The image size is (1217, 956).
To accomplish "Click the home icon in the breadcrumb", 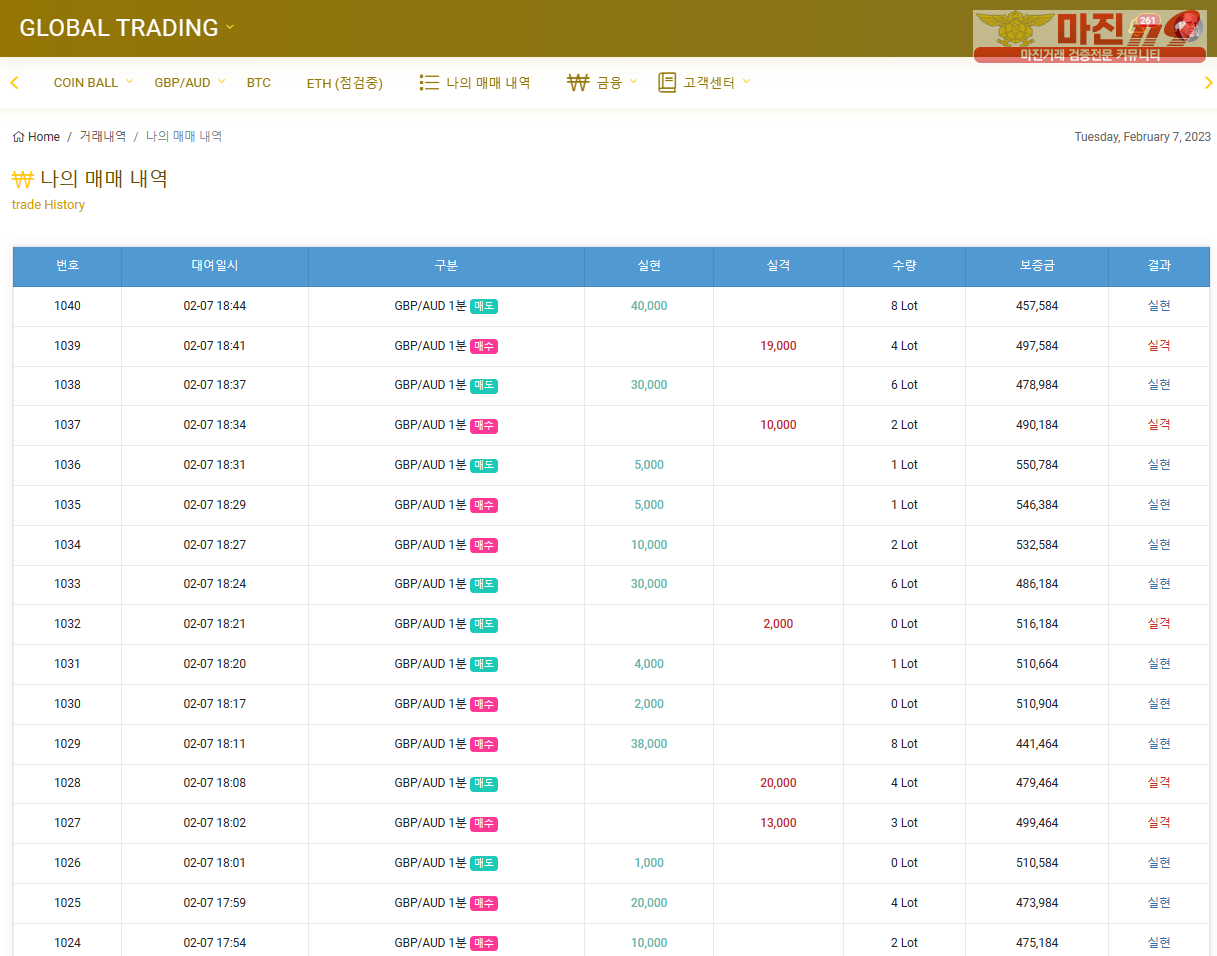I will pos(18,137).
